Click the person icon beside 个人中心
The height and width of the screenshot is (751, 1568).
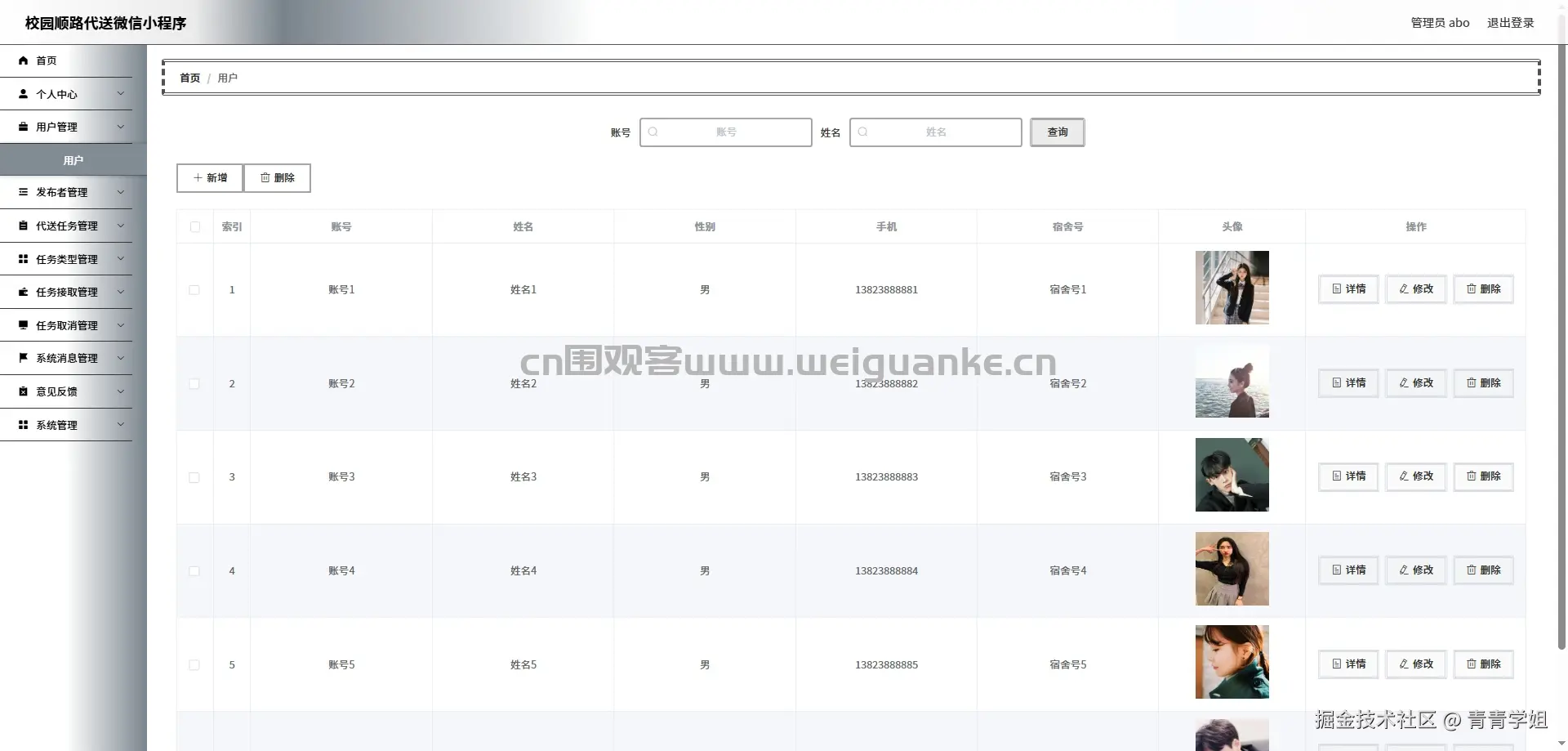point(24,94)
